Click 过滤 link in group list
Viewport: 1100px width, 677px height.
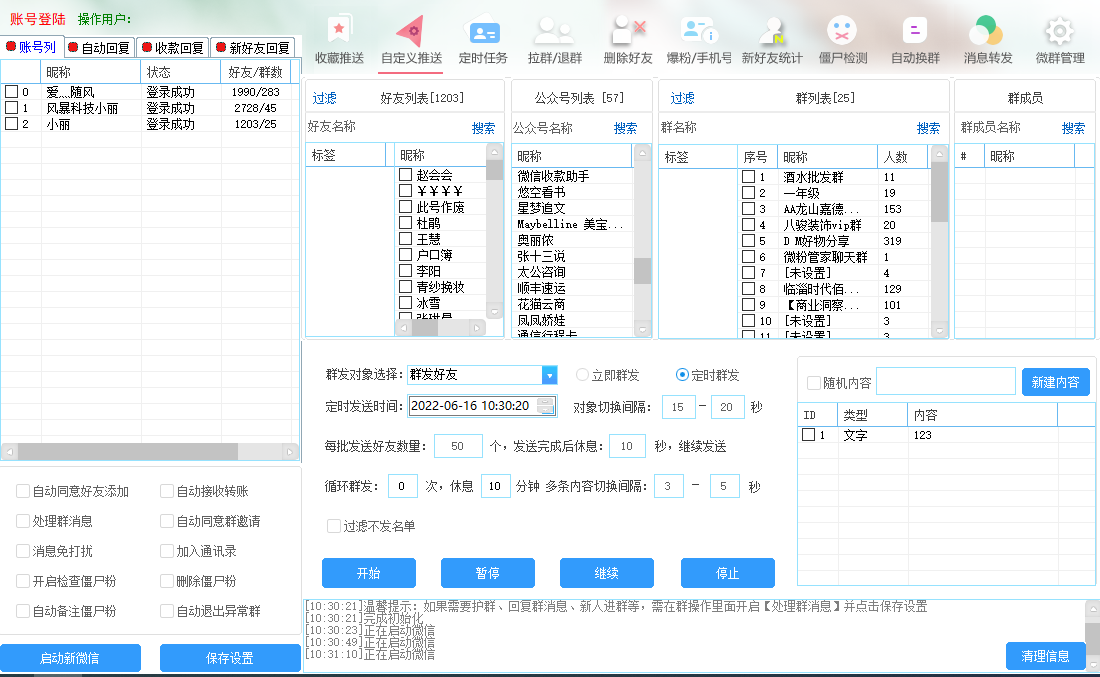tap(682, 98)
